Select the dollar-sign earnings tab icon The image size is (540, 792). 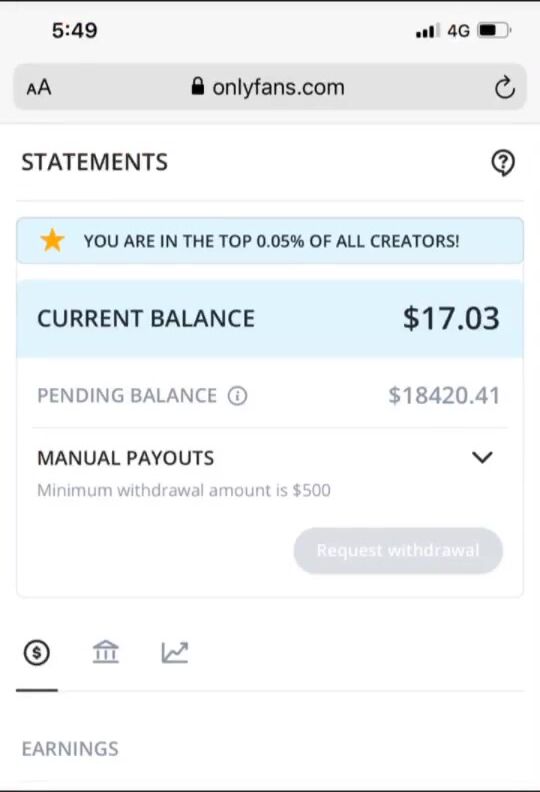tap(37, 653)
